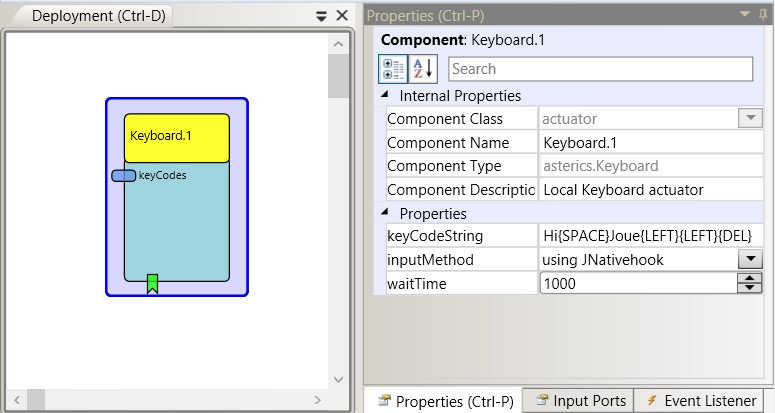Click the horizontal scrollbar left arrow
Screen dimensions: 775x413
pos(17,399)
